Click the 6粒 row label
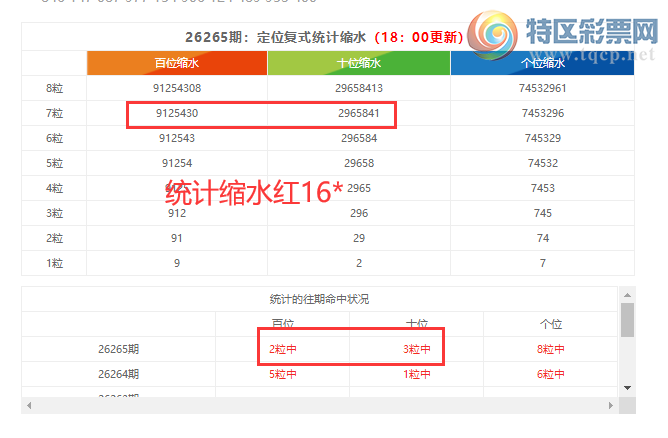Image resolution: width=668 pixels, height=438 pixels. (x=55, y=138)
